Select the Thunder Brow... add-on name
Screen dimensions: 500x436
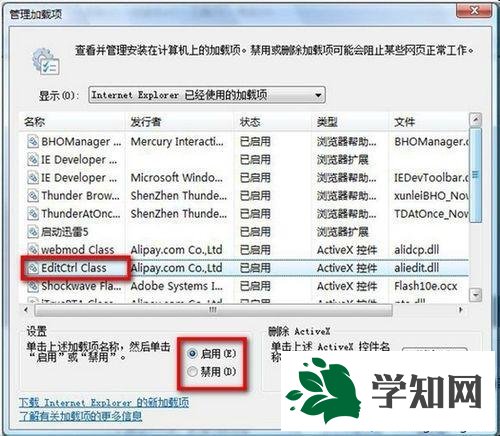tap(80, 196)
